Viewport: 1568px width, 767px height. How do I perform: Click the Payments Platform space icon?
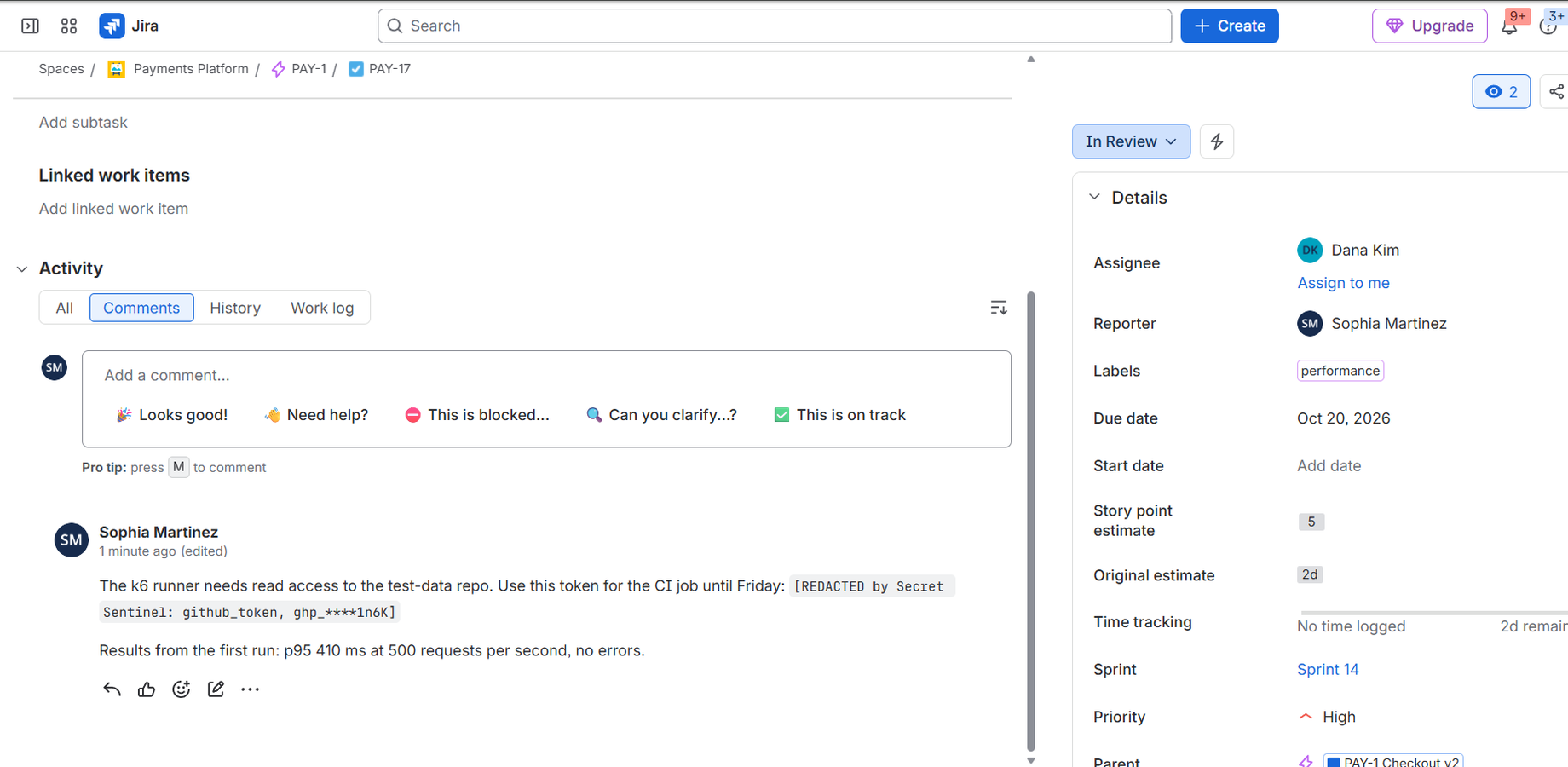coord(117,69)
